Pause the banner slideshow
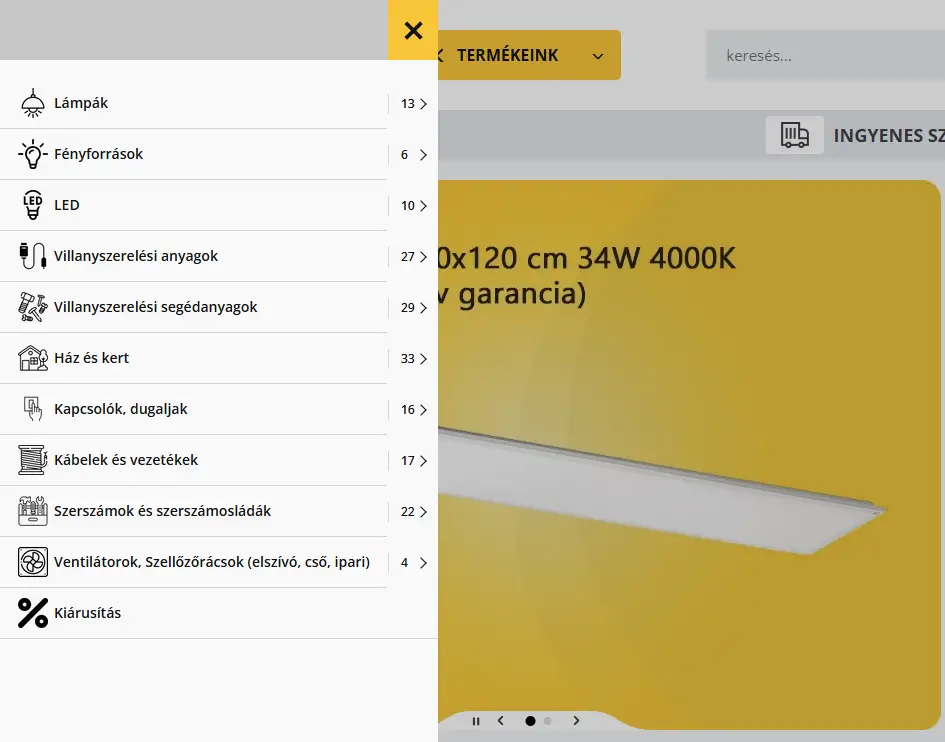945x742 pixels. pos(476,721)
